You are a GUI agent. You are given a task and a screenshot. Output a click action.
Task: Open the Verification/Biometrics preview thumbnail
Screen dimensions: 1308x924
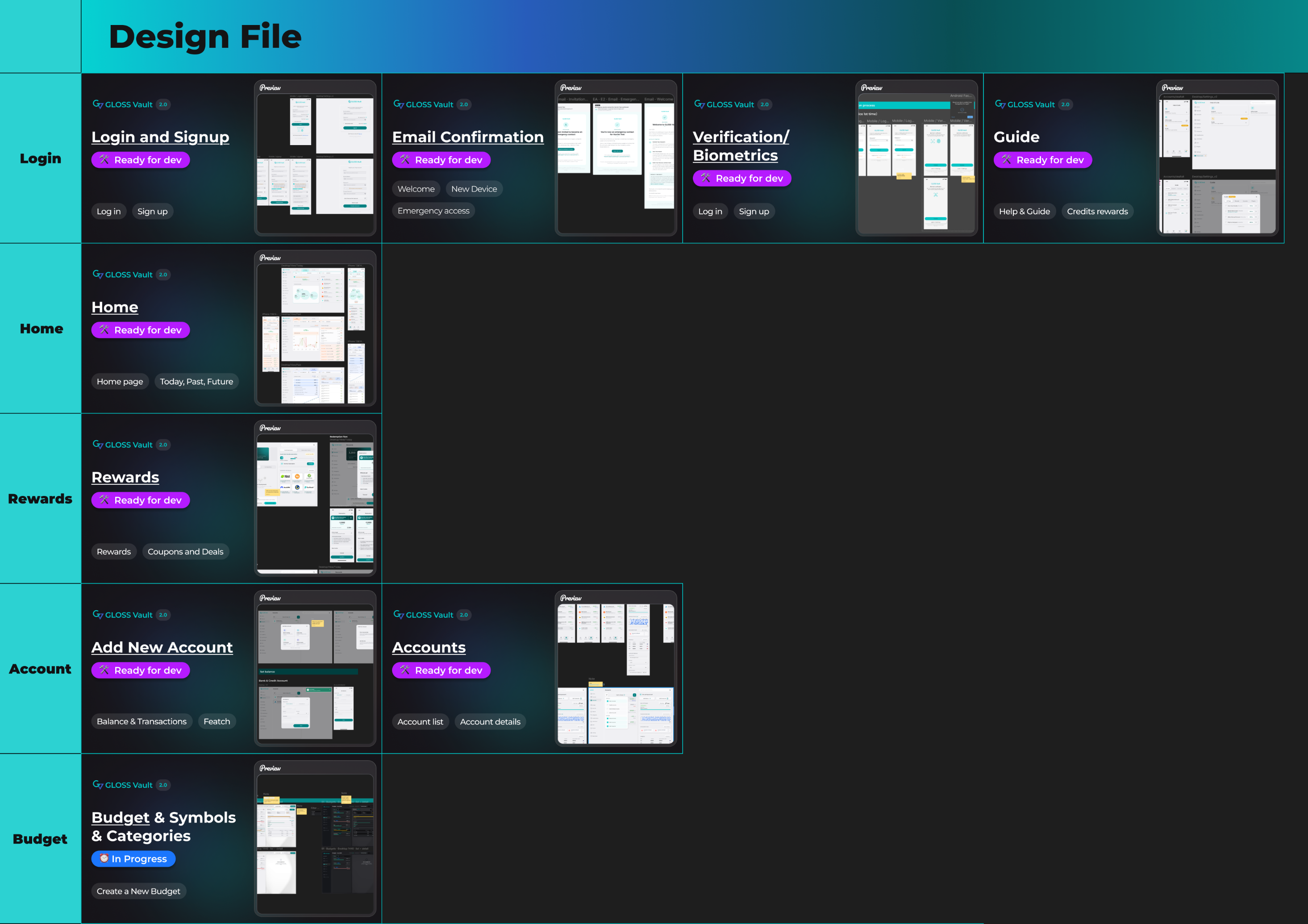tap(916, 158)
